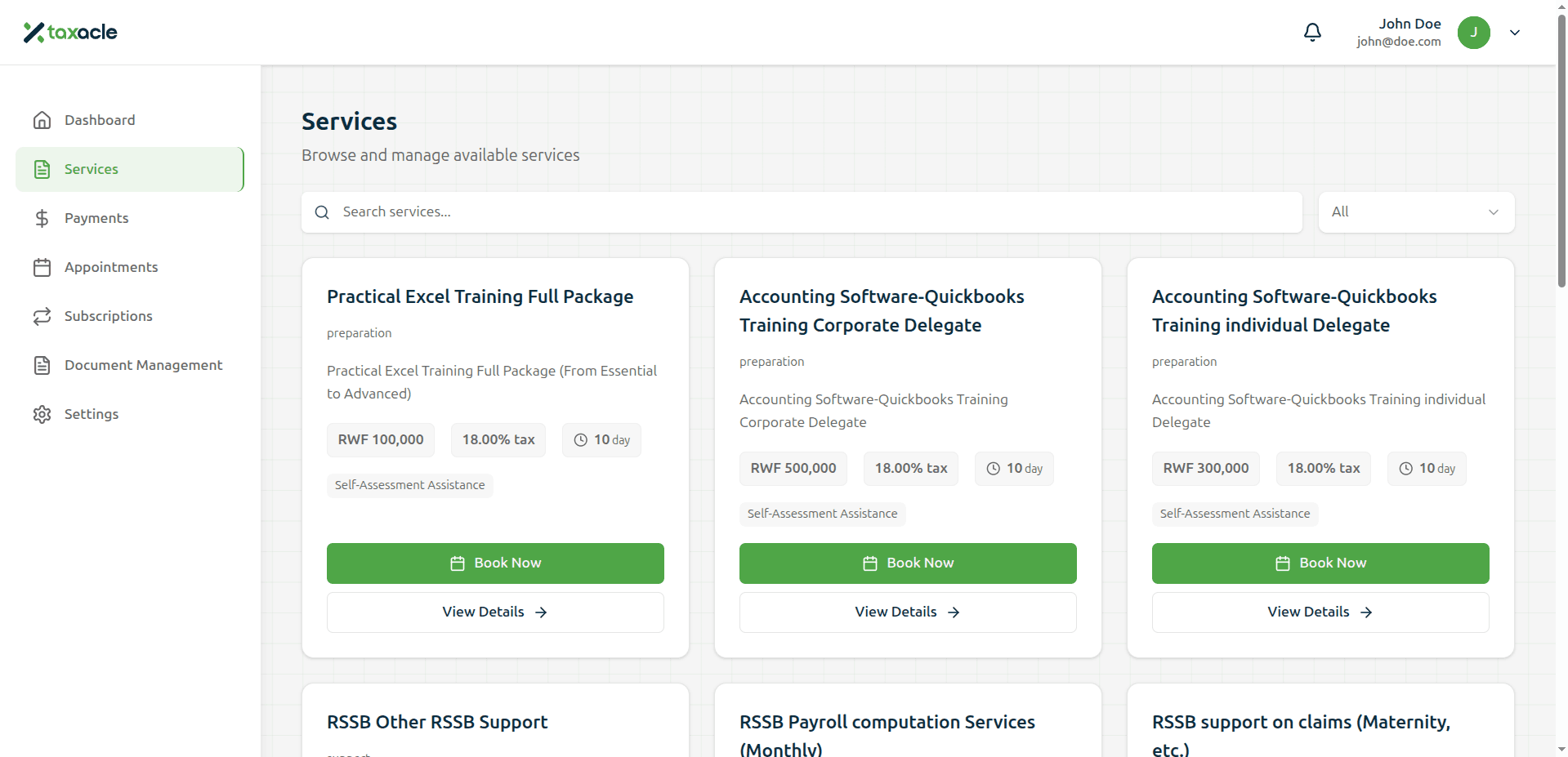
Task: Click the notification bell icon
Action: [1312, 32]
